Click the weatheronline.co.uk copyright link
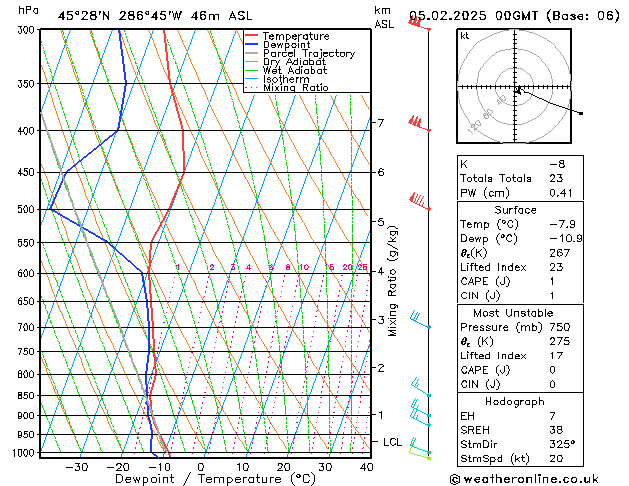Viewport: 629px width, 486px height. (524, 479)
